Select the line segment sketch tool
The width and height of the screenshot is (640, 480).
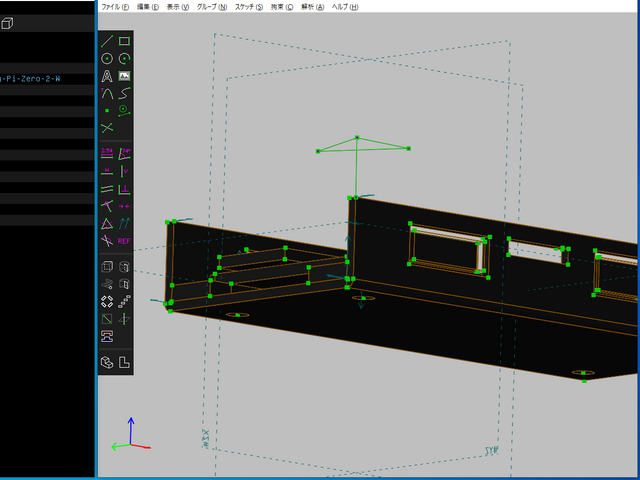(107, 41)
